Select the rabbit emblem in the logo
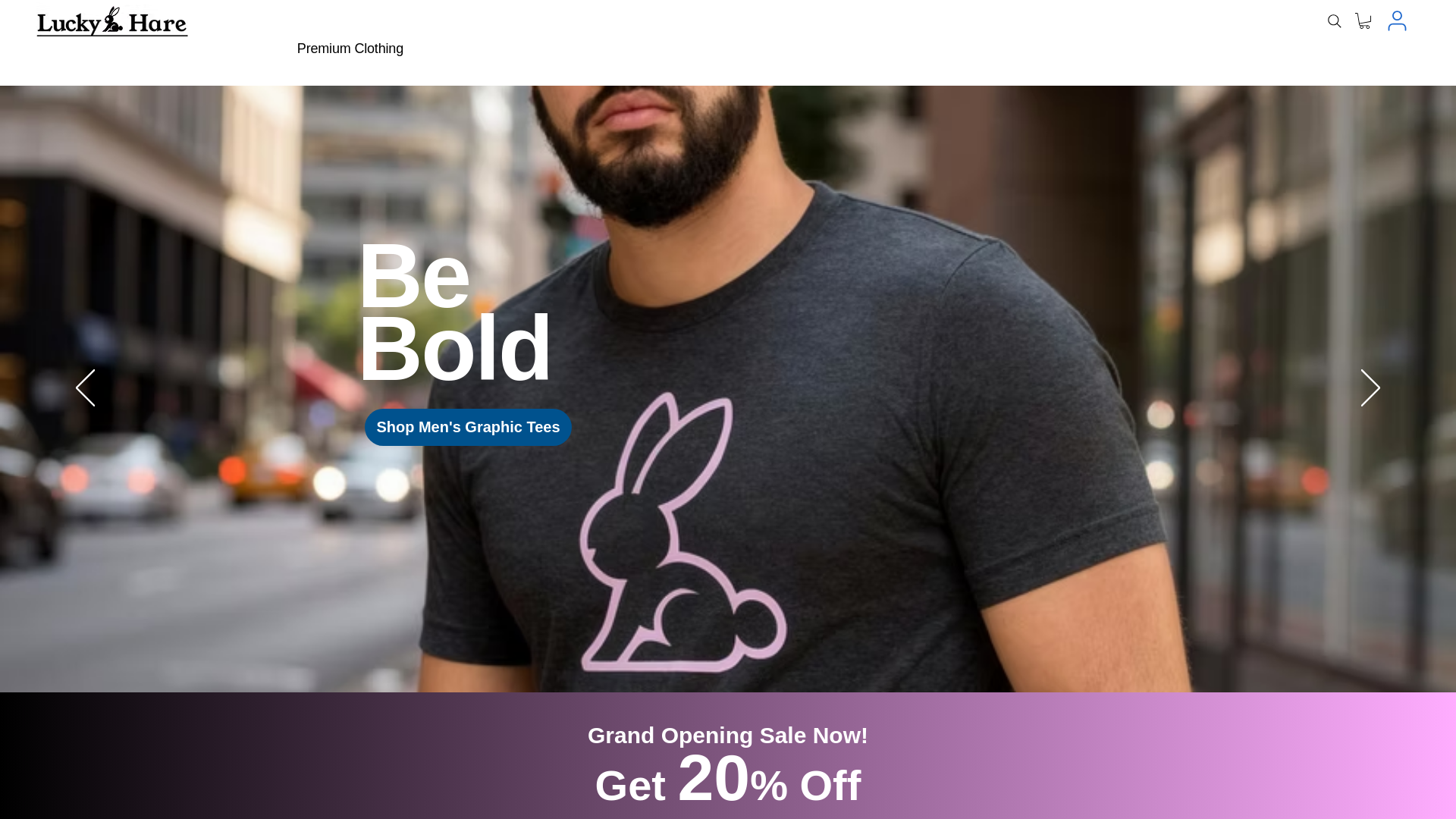The height and width of the screenshot is (819, 1456). pyautogui.click(x=113, y=19)
